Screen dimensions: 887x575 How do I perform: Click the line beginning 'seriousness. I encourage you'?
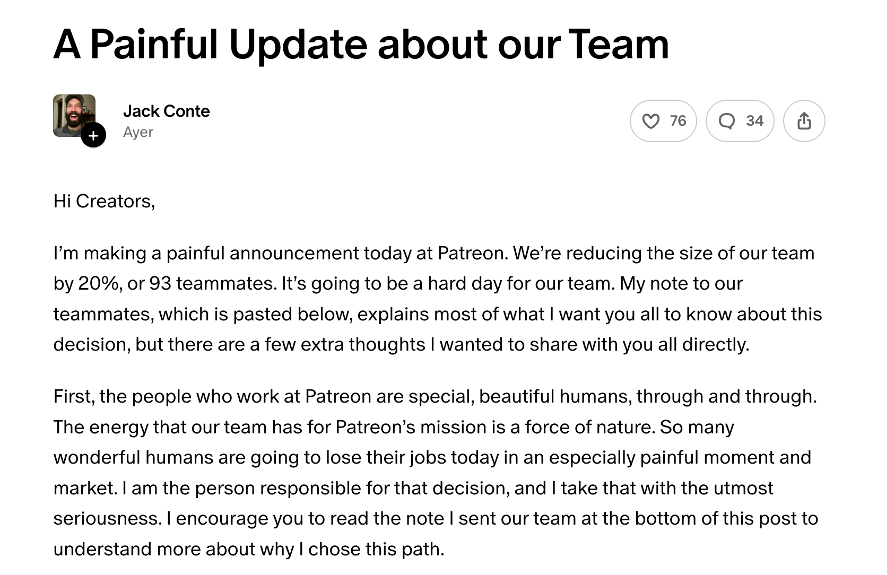(436, 518)
